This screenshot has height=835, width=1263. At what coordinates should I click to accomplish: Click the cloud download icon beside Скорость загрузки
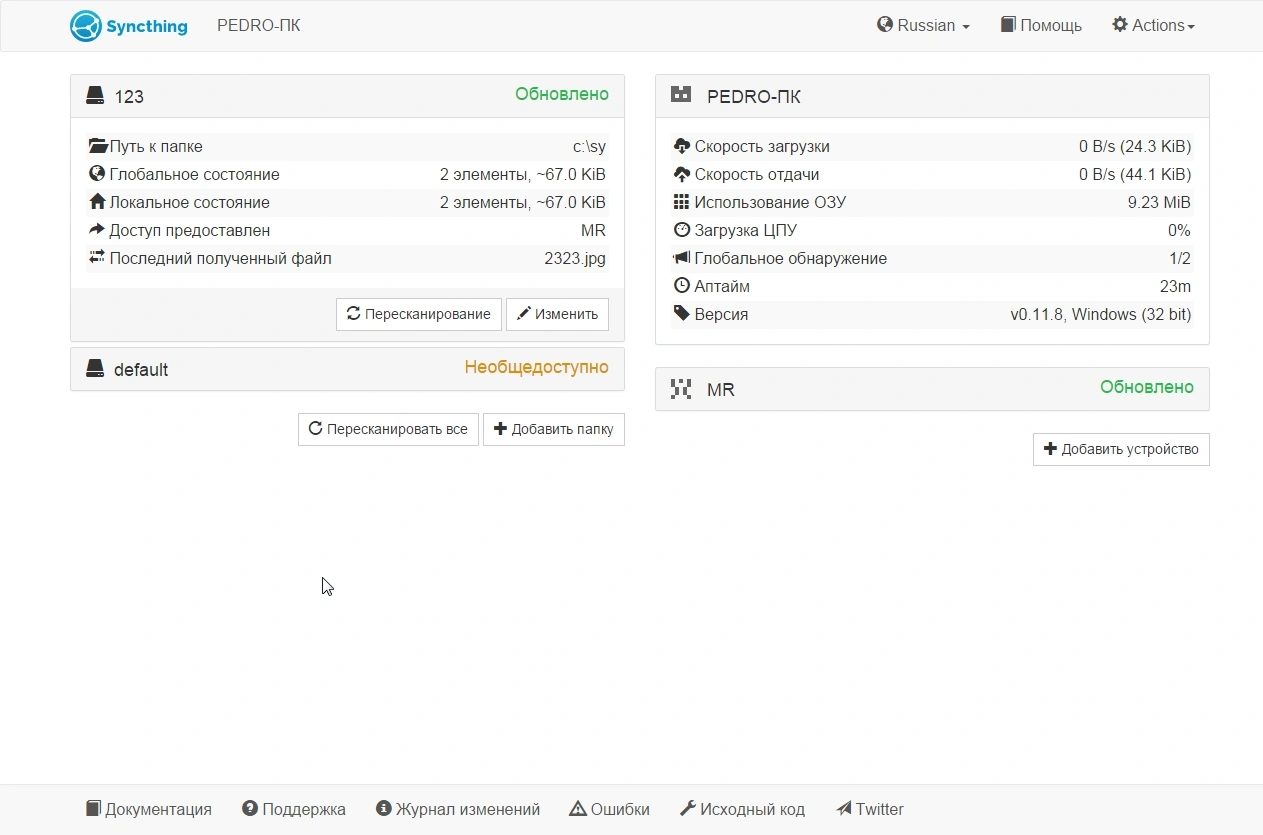point(682,146)
